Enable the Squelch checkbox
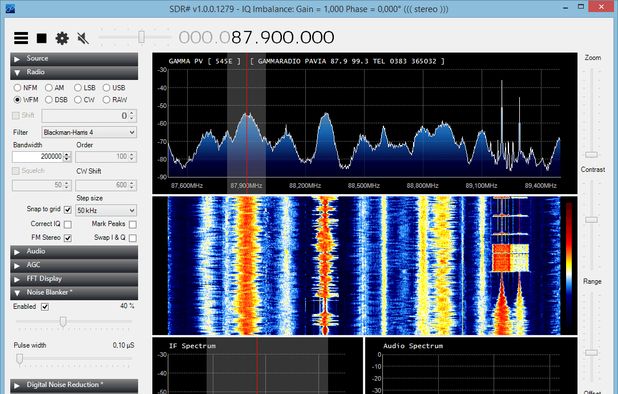Image resolution: width=618 pixels, height=394 pixels. [16, 171]
